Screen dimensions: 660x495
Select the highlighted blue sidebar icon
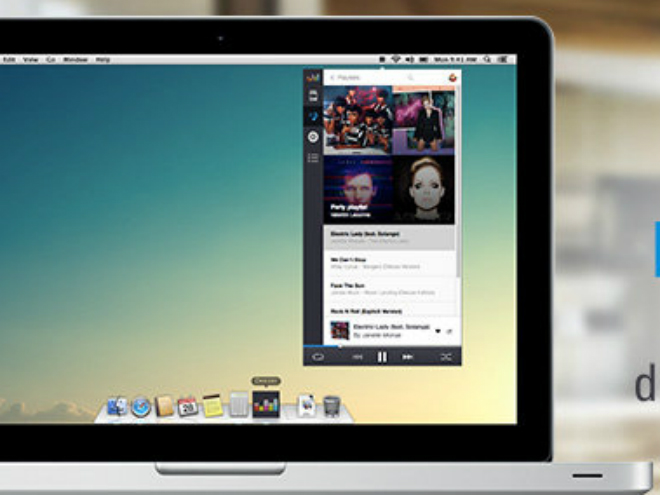coord(313,117)
